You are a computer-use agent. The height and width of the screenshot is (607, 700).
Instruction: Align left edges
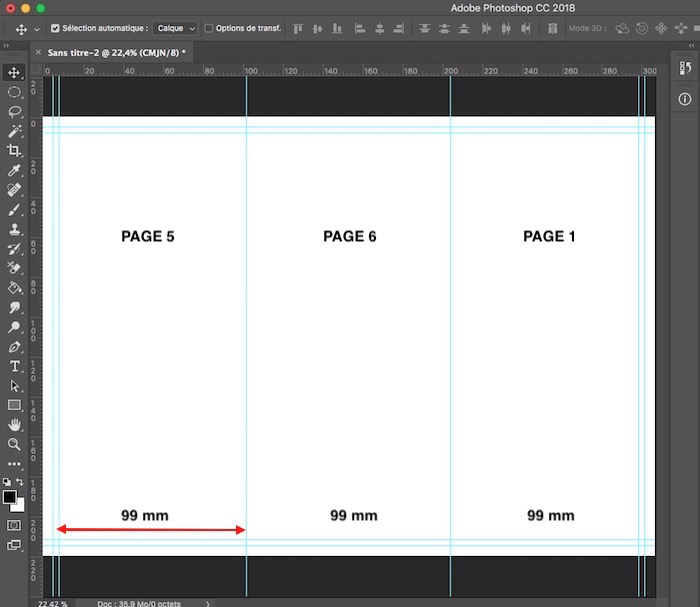360,29
